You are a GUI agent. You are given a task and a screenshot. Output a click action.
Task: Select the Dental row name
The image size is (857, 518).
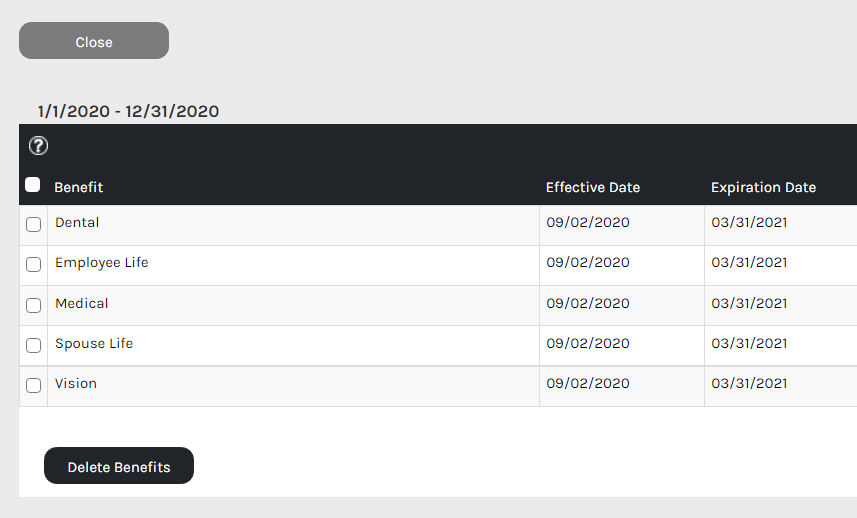77,222
